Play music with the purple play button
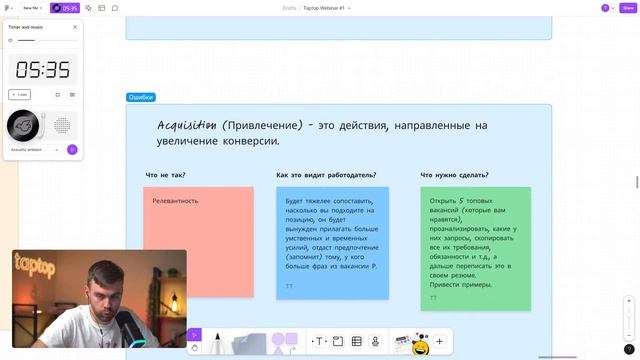 pos(72,150)
